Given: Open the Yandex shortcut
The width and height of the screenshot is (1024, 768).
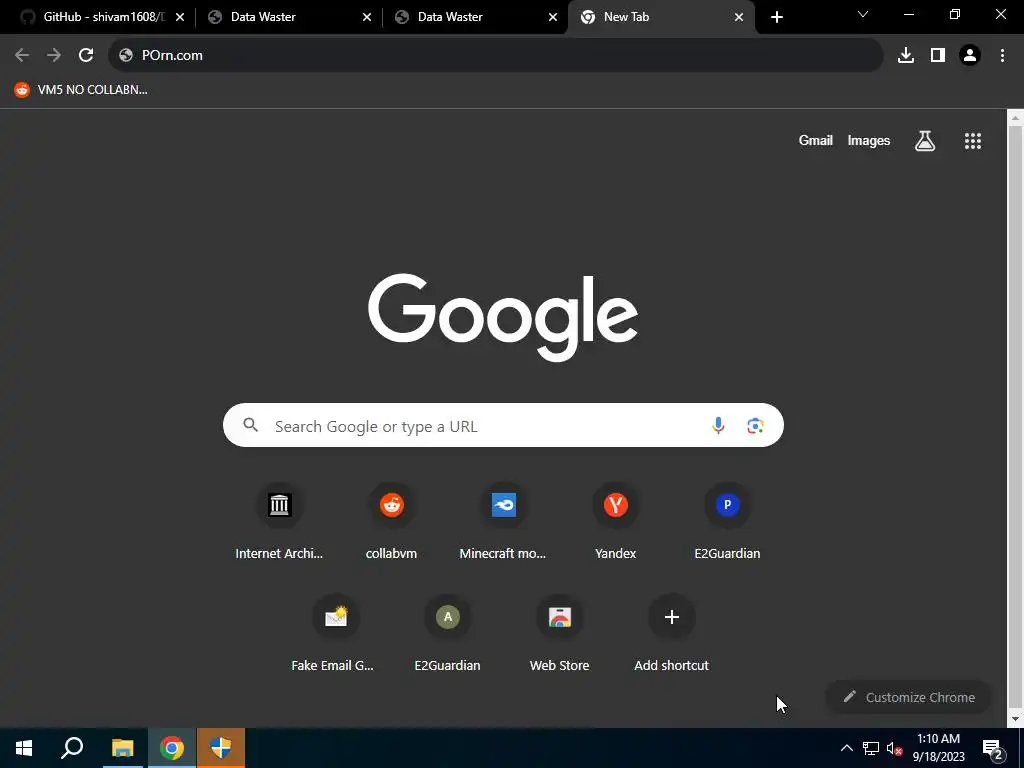Looking at the screenshot, I should pos(615,522).
